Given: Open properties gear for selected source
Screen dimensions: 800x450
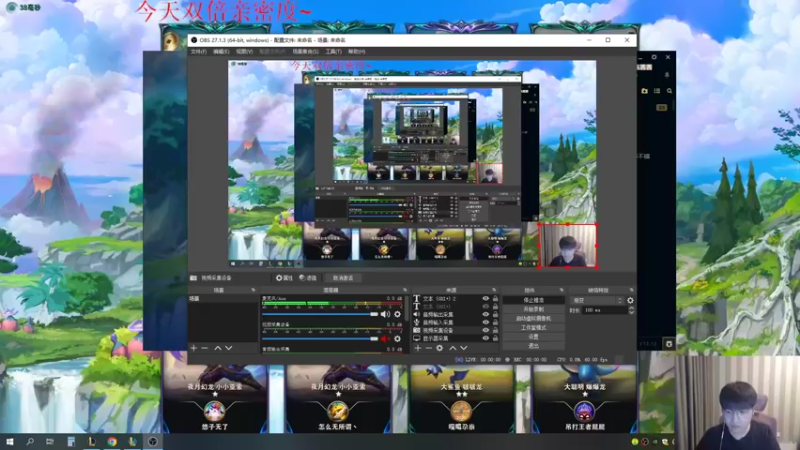Looking at the screenshot, I should pos(284,278).
